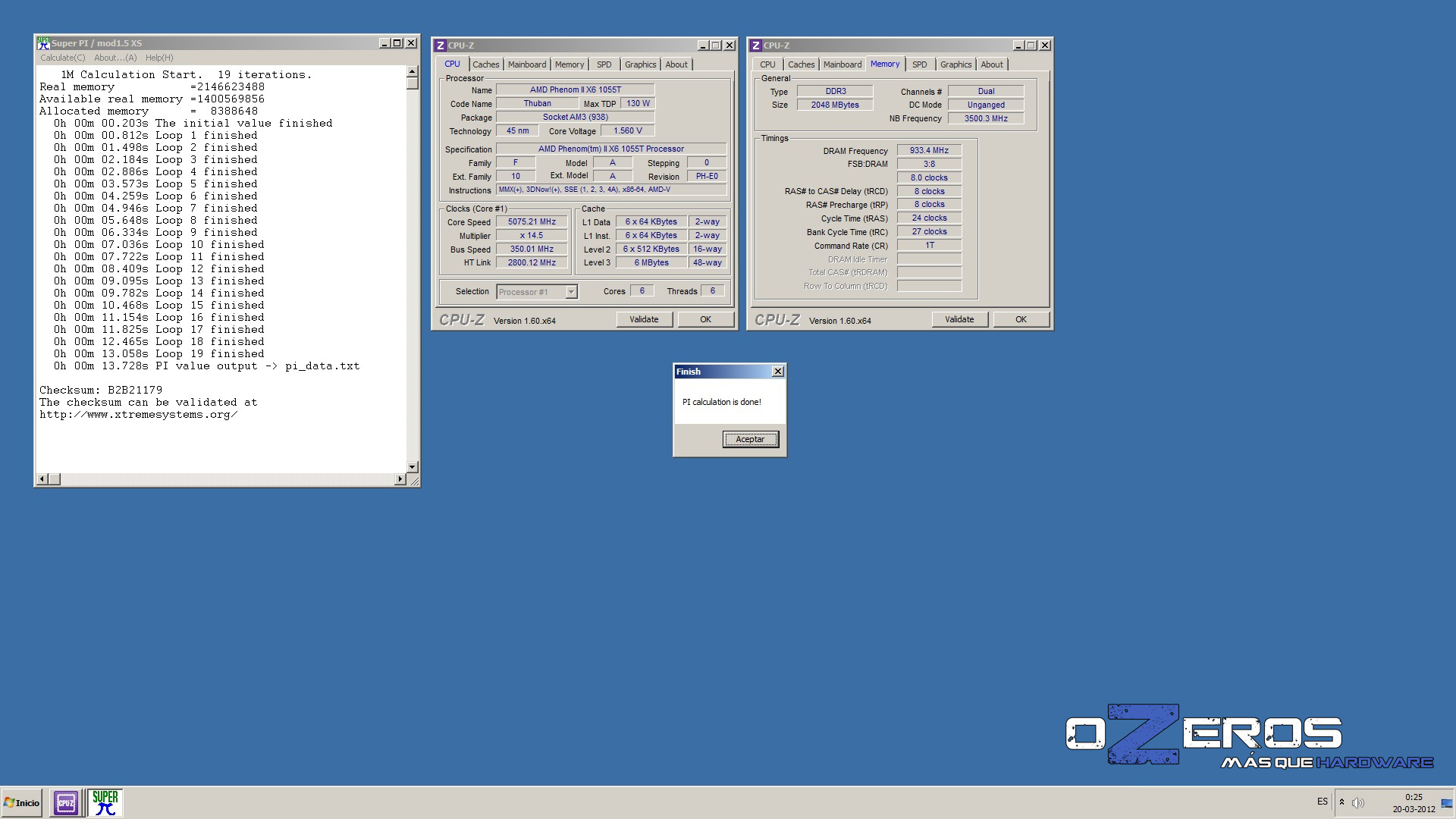Open the Super PI taskbar button
Viewport: 1456px width, 819px height.
click(105, 802)
